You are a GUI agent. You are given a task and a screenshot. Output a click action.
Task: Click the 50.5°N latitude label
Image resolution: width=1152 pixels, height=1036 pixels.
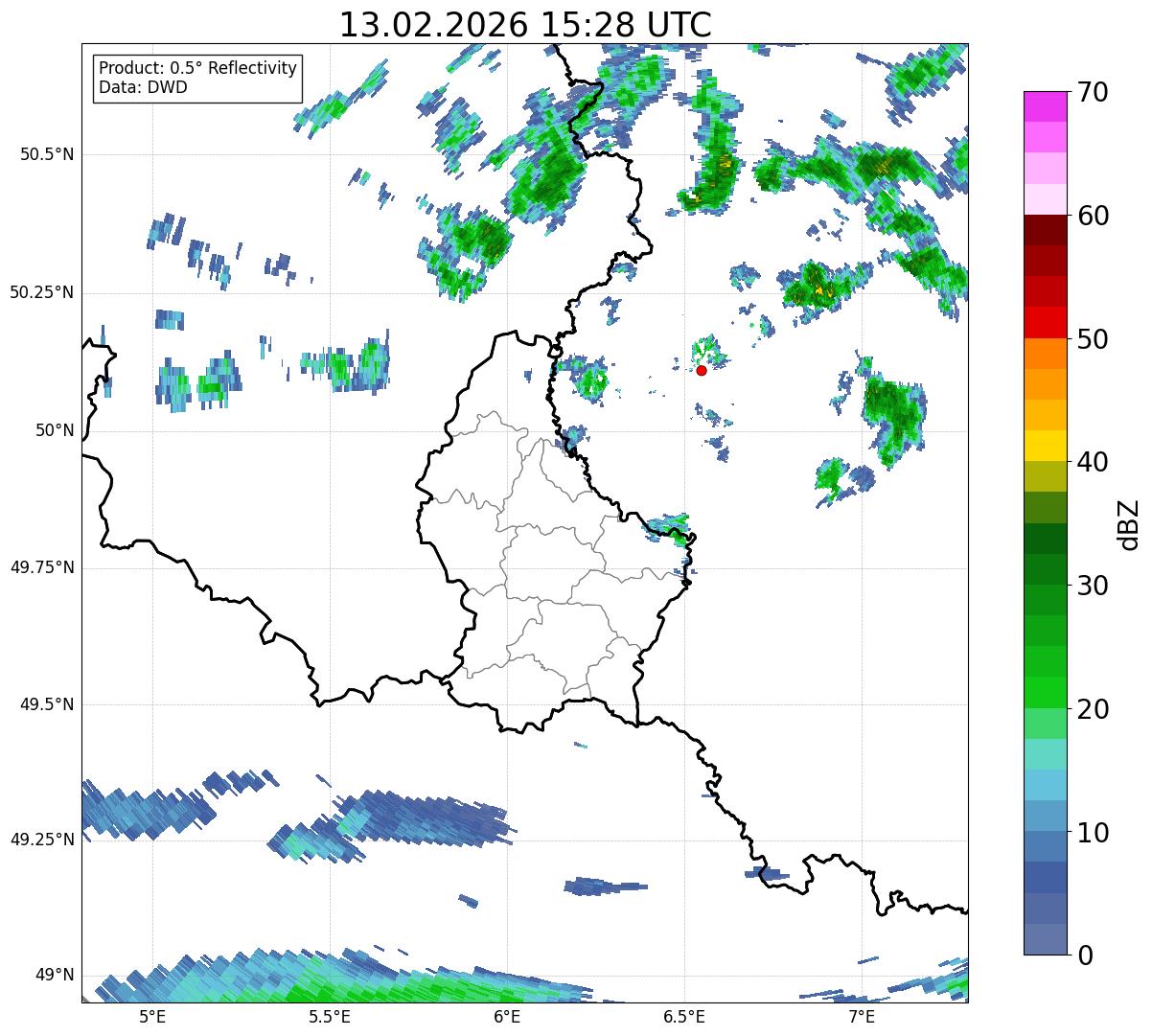[47, 154]
